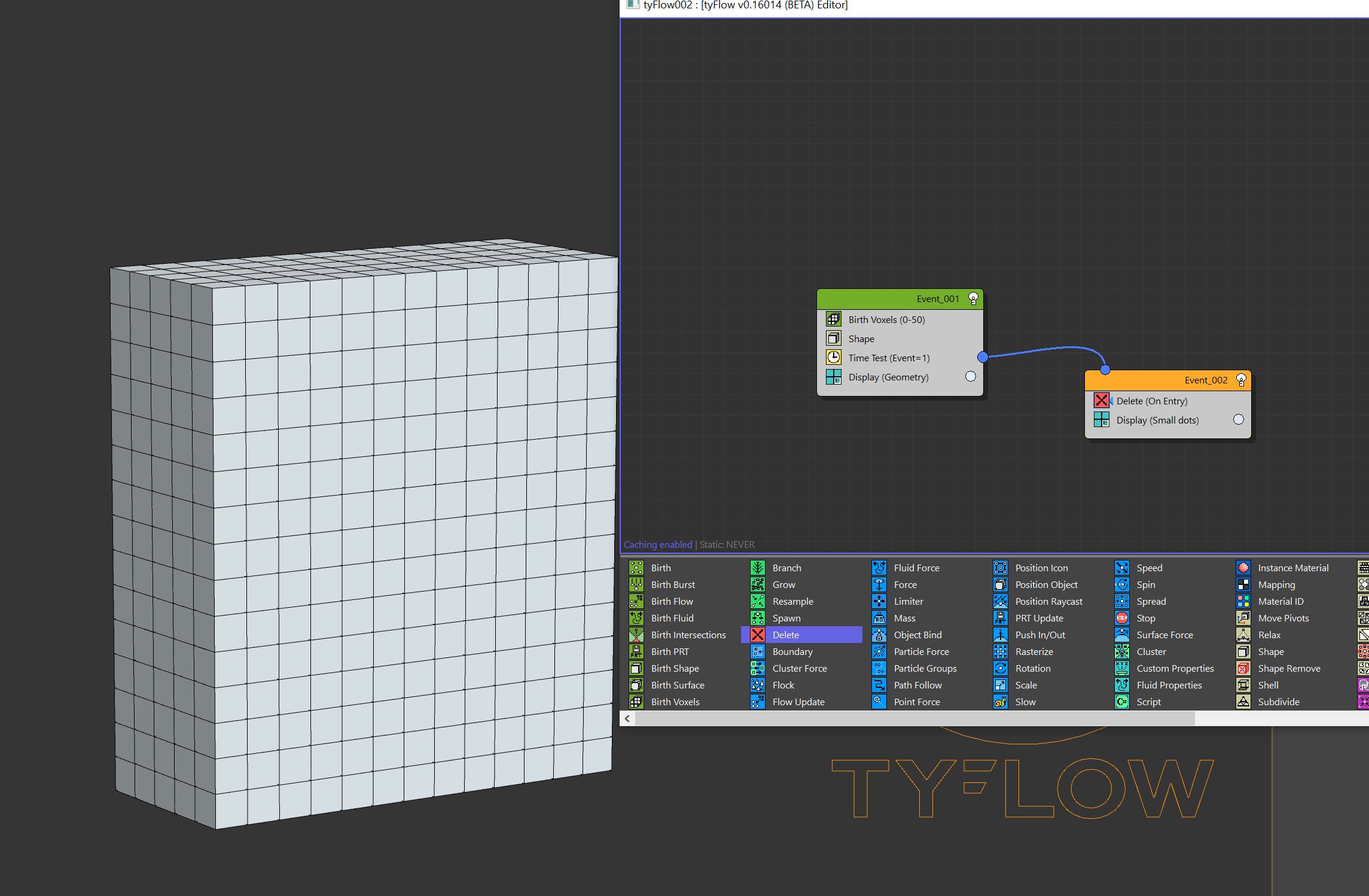Screen dimensions: 1369x896
Task: Select the Birth Burst operator icon
Action: click(636, 584)
